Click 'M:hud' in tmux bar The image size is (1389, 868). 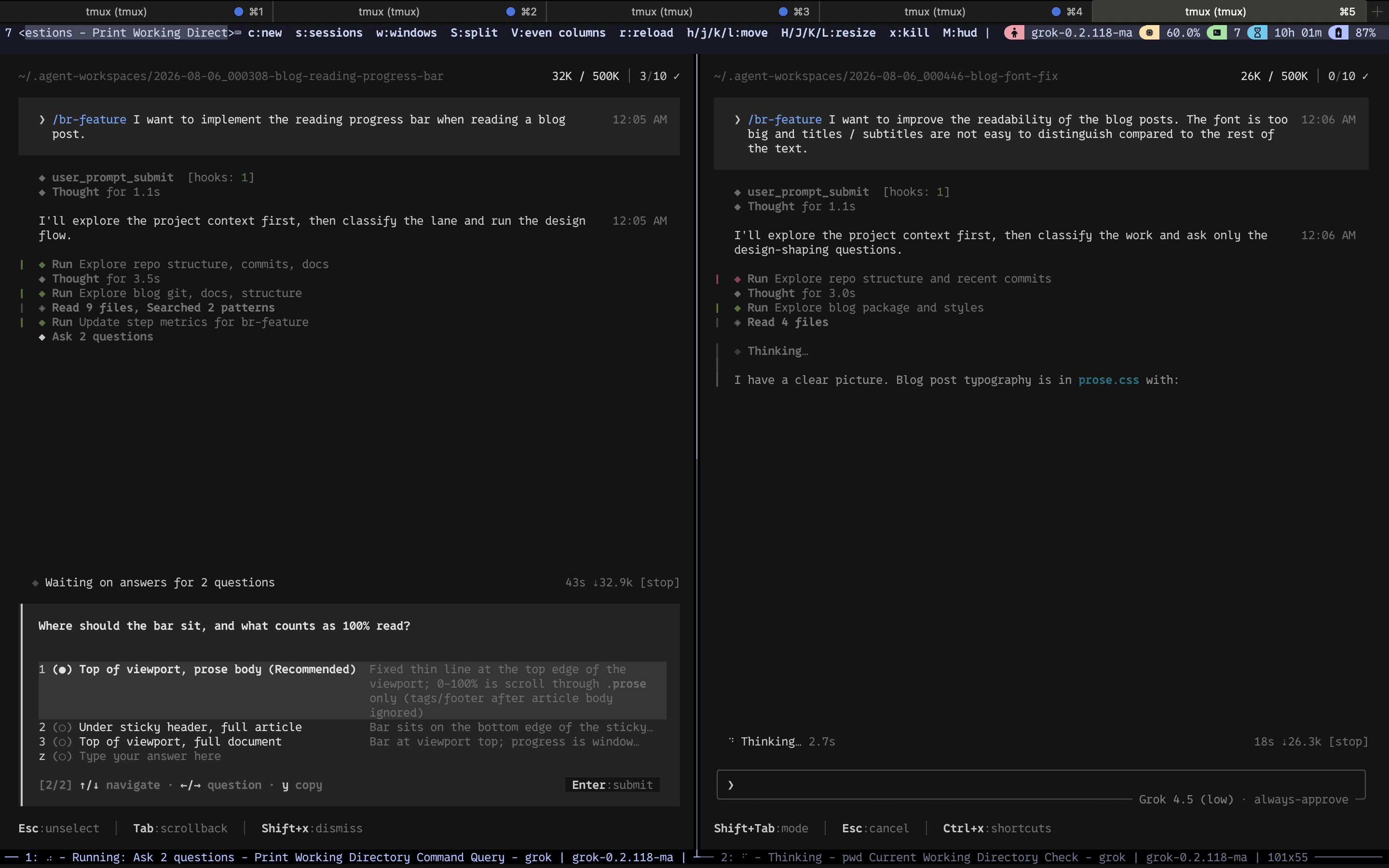[x=960, y=33]
